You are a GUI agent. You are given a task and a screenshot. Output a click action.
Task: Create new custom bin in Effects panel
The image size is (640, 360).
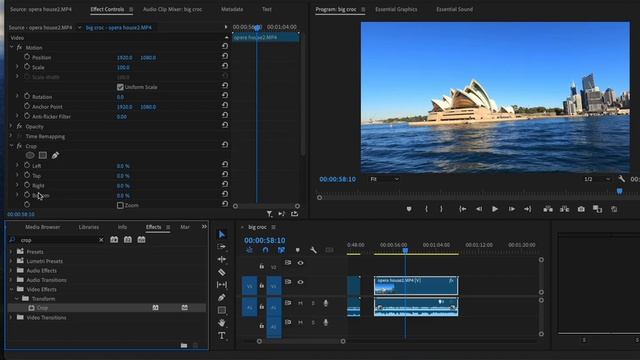[184, 345]
